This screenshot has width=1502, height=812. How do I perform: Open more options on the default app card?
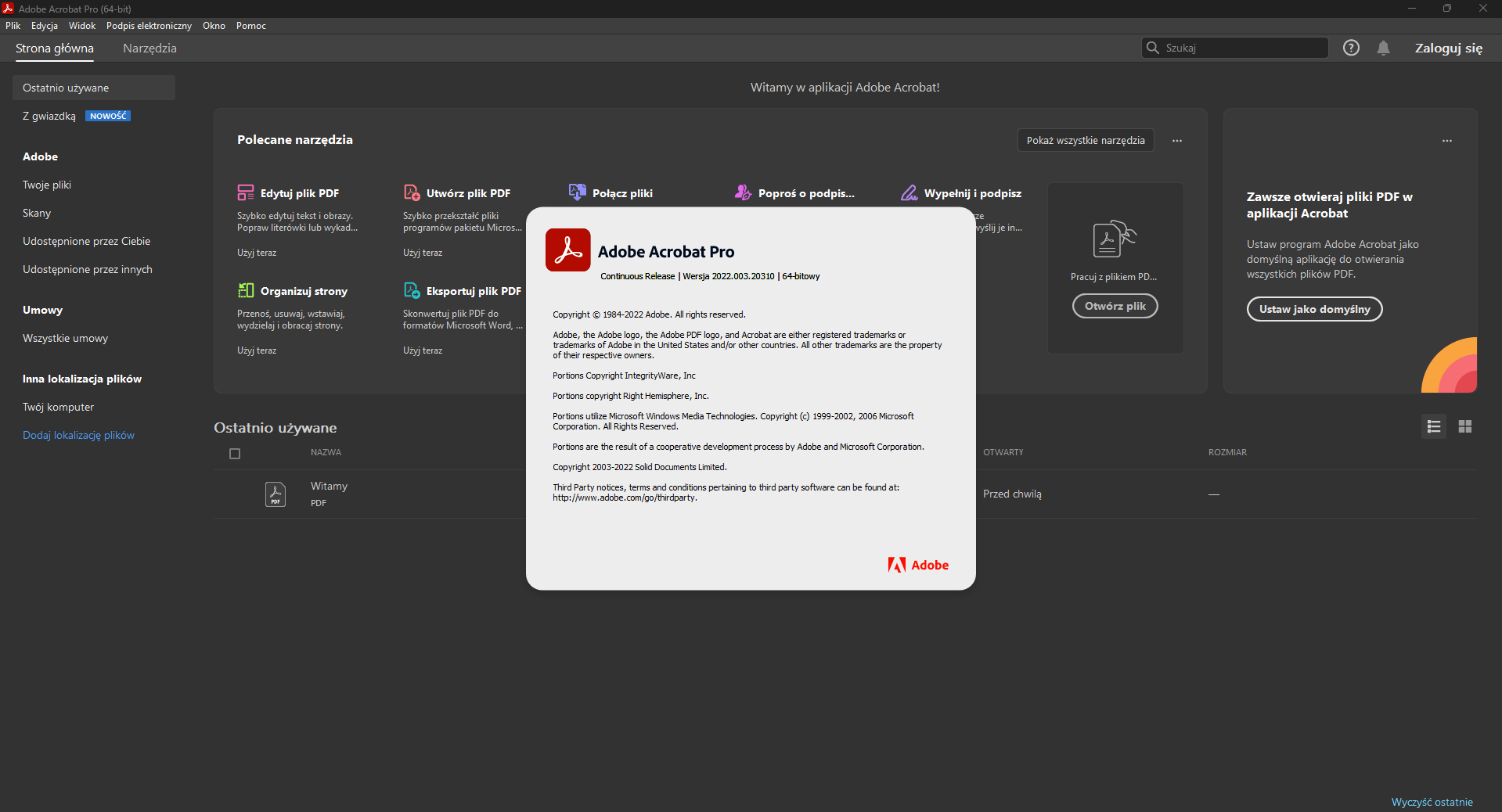pyautogui.click(x=1447, y=141)
